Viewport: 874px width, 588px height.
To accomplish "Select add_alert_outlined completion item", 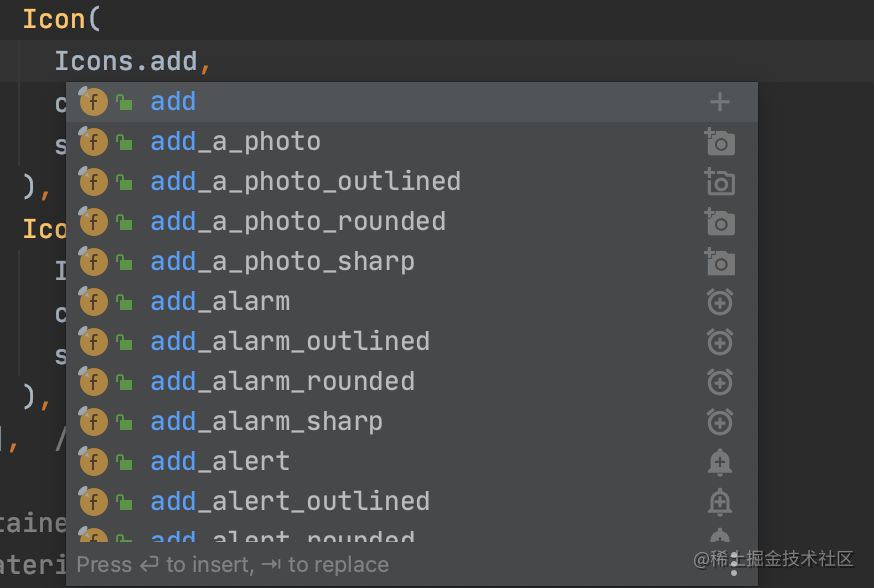I will [411, 502].
